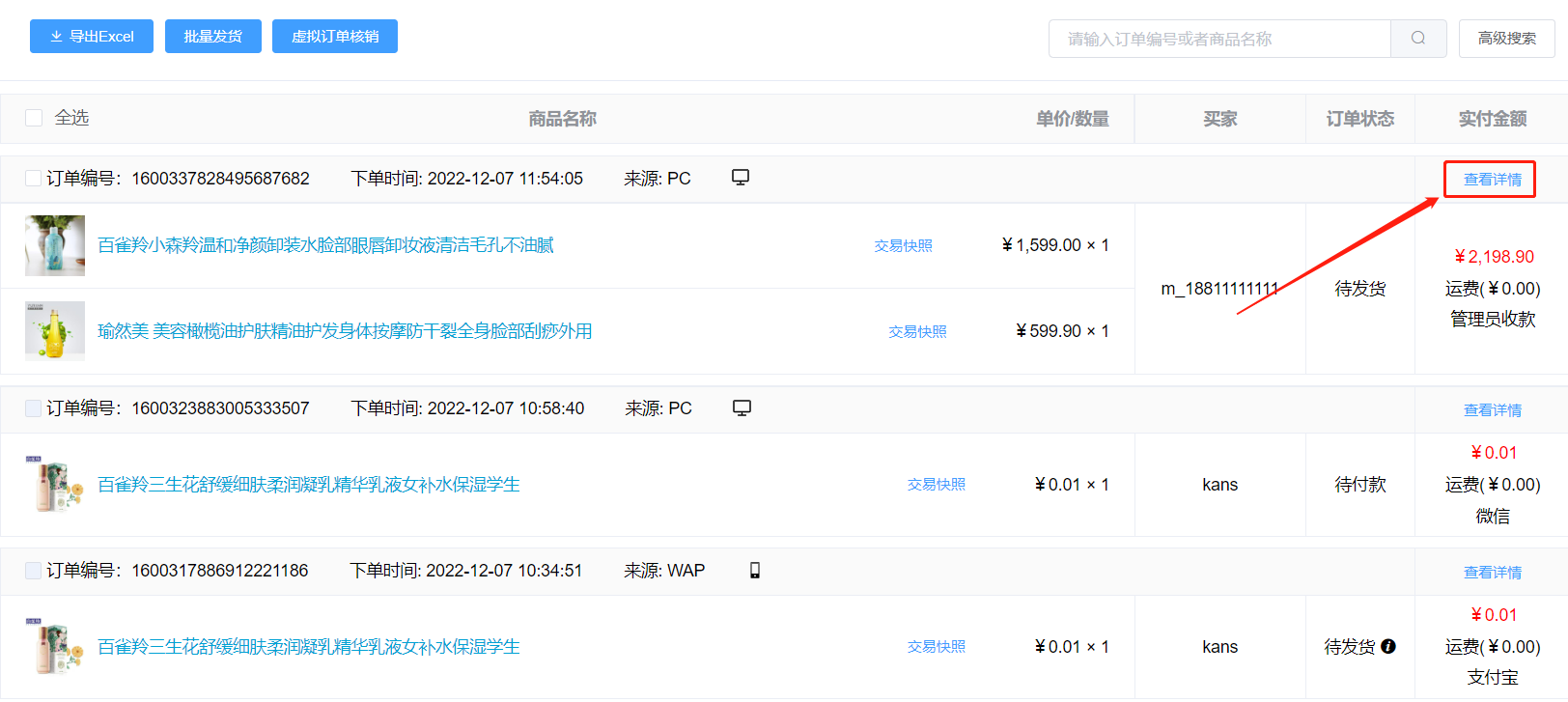Click the info icon beside 待发货 for the third order

point(1388,646)
